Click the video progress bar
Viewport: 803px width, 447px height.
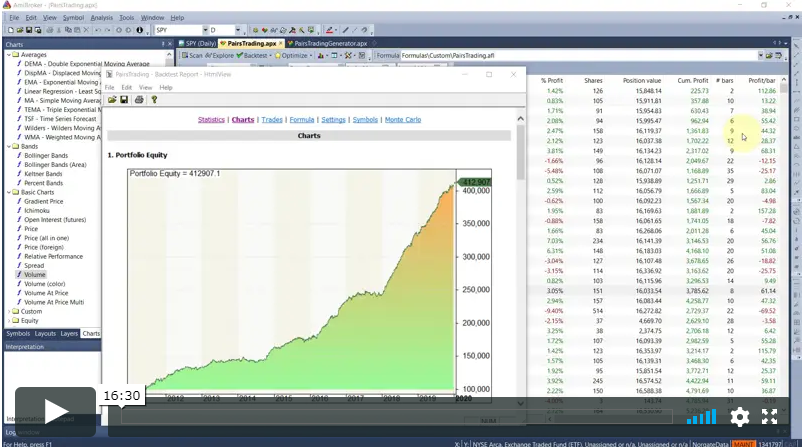pos(396,418)
